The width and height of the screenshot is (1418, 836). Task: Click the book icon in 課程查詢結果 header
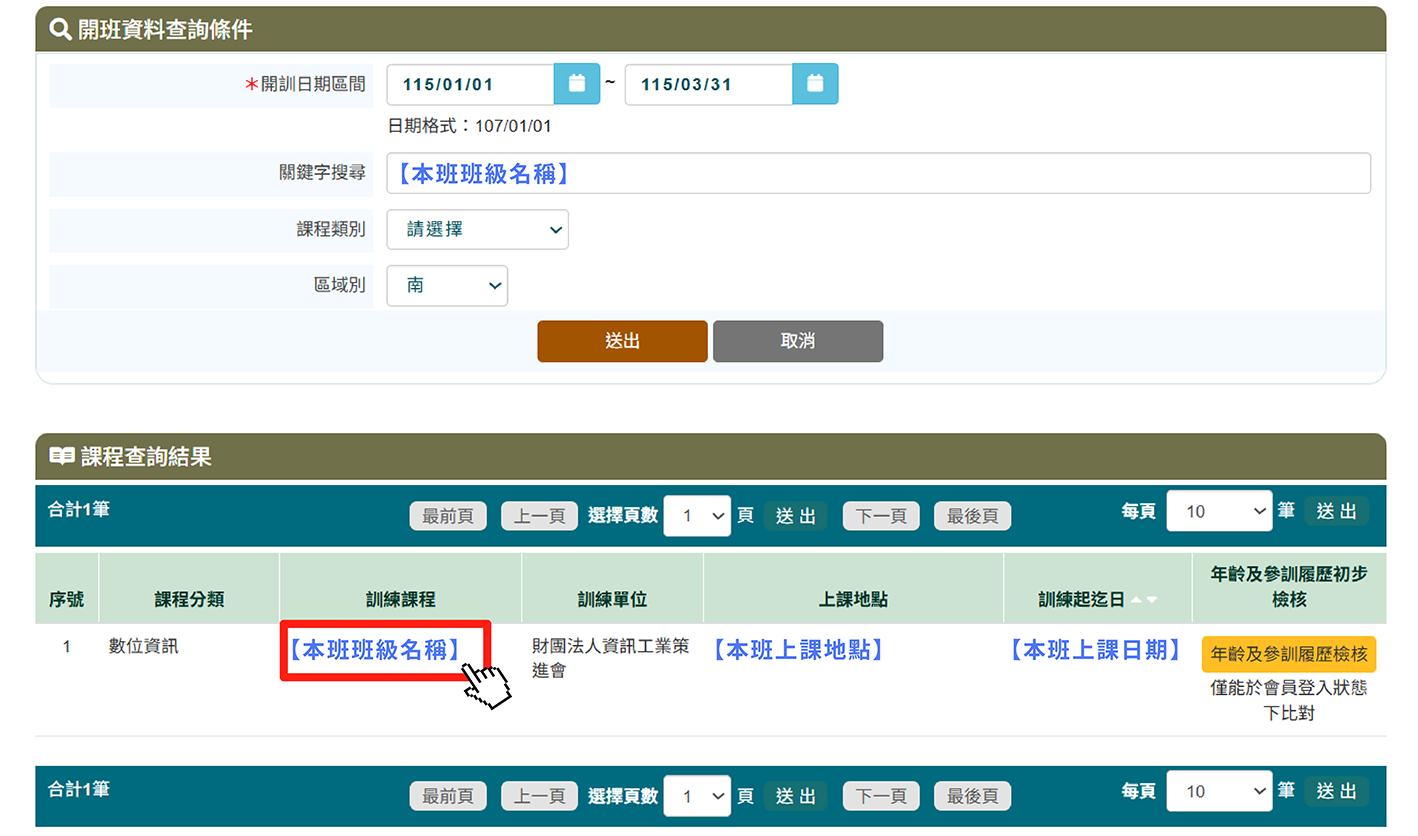point(62,457)
